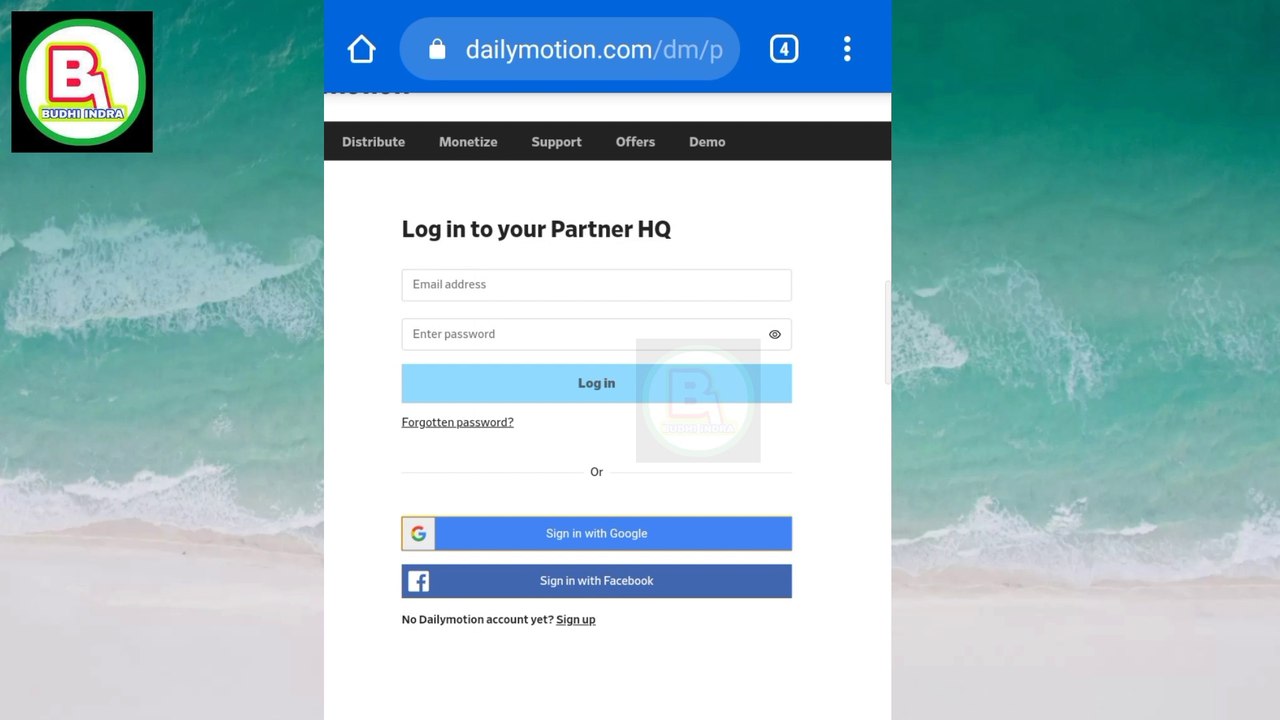Viewport: 1280px width, 720px height.
Task: Open the browser three-dot menu
Action: pos(847,49)
